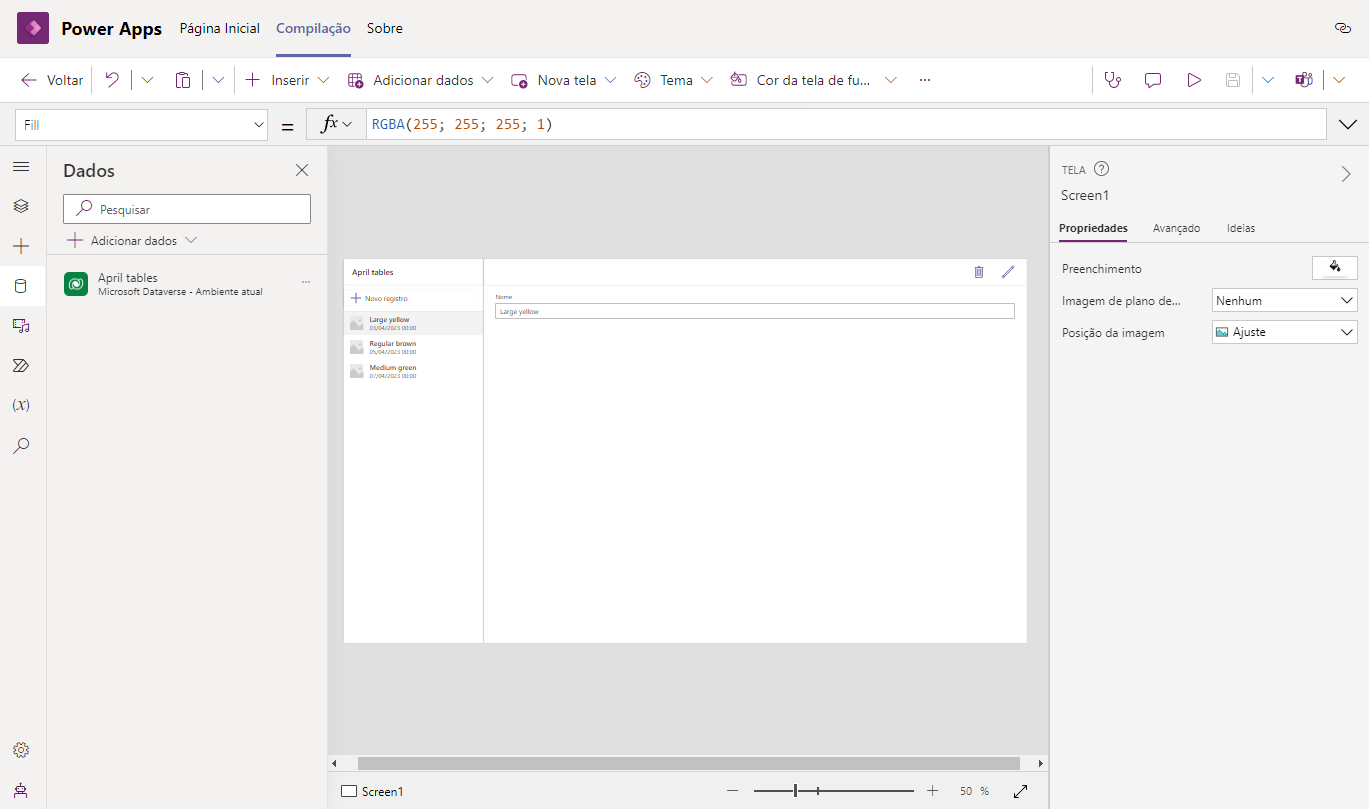This screenshot has height=809, width=1369.
Task: Click the save disk icon
Action: (1233, 80)
